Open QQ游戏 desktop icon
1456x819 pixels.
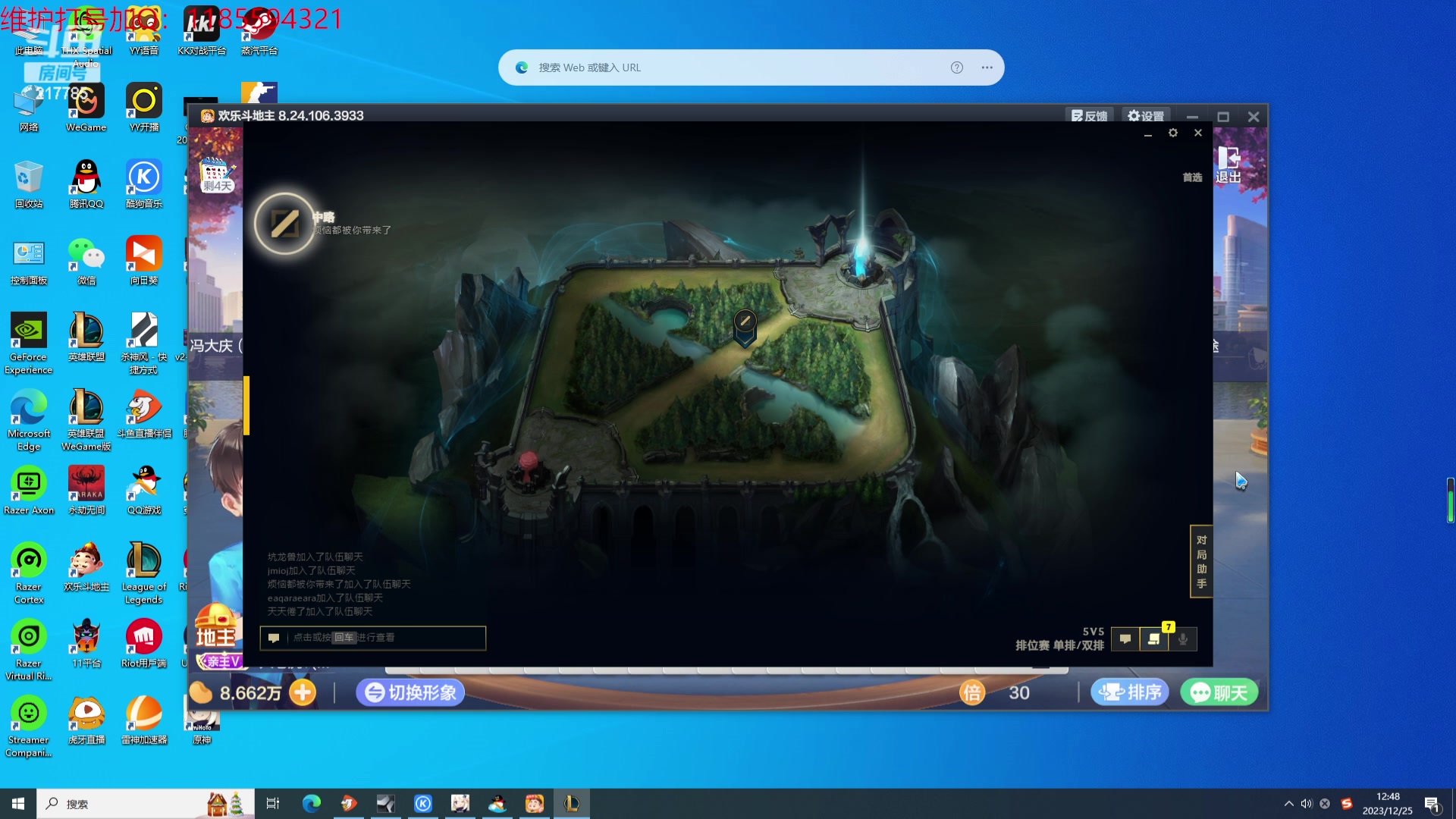[144, 491]
